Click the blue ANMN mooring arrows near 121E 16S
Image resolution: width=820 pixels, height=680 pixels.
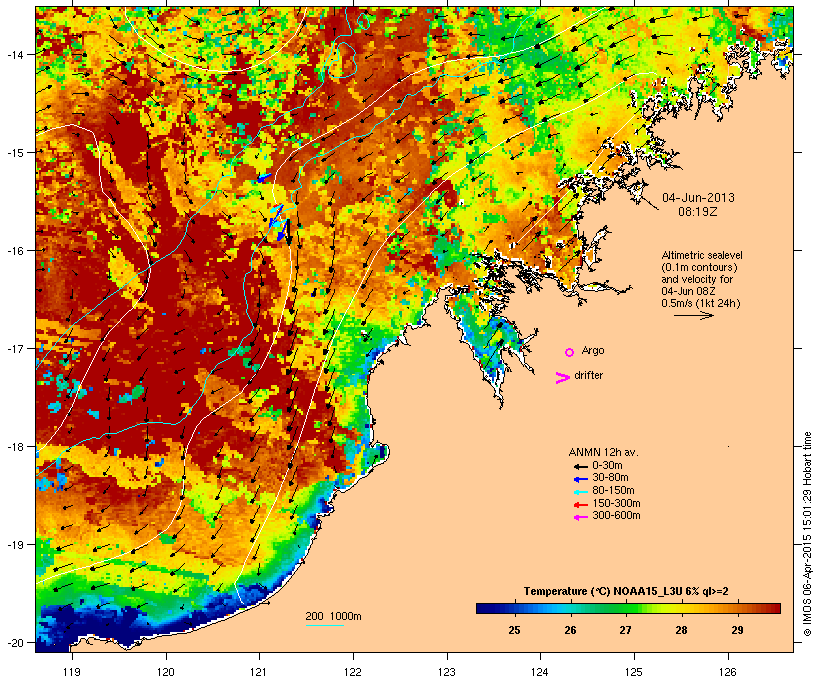point(277,222)
